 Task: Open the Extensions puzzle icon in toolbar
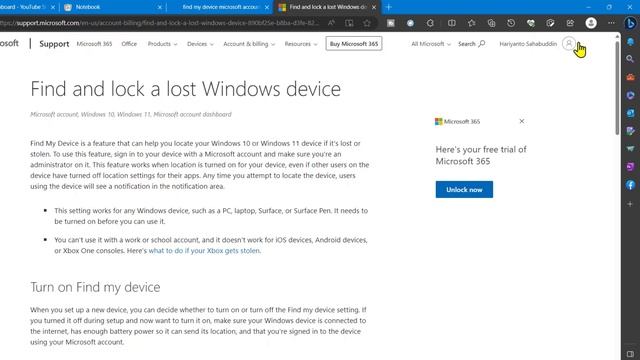pos(430,23)
